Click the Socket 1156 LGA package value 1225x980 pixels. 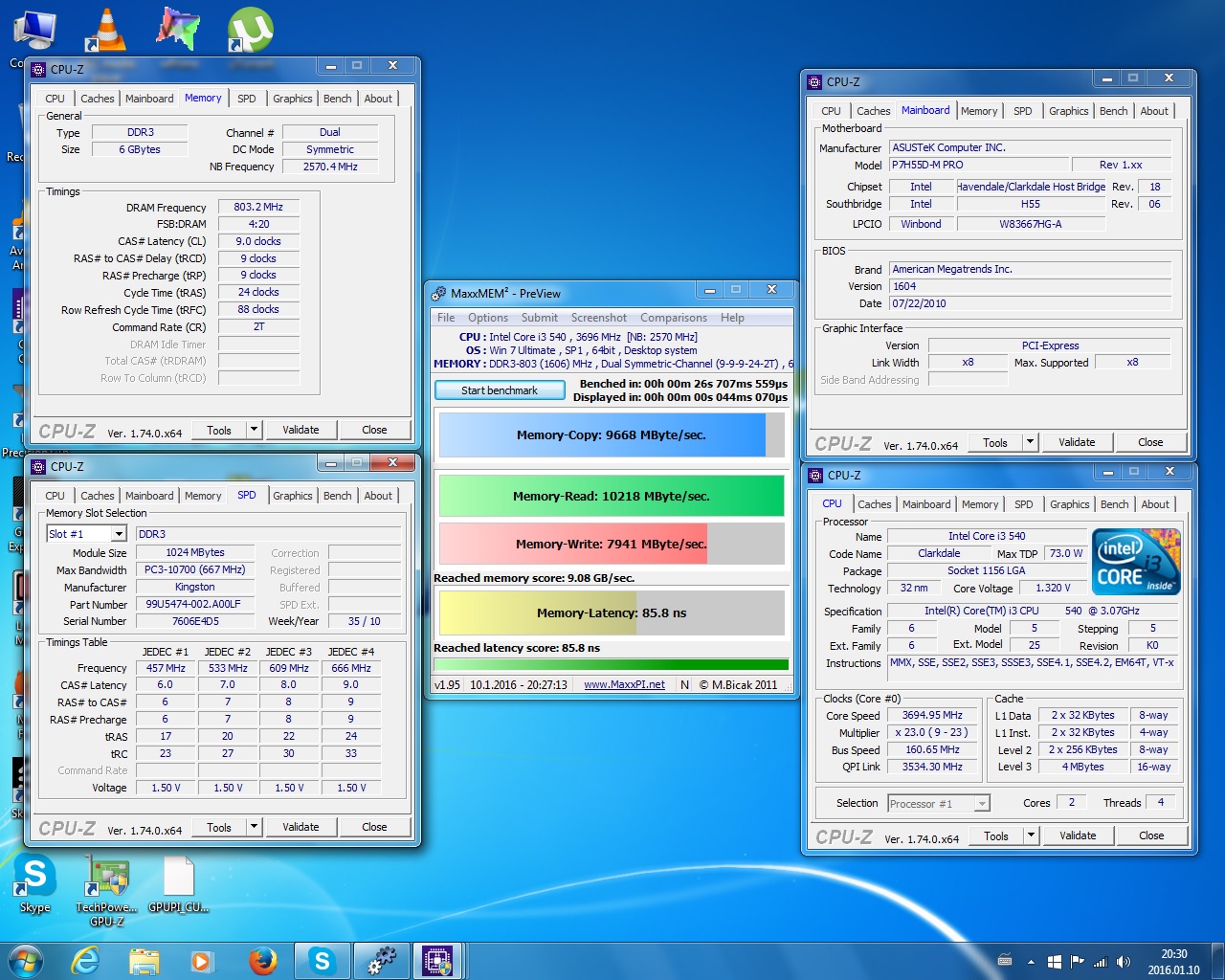(x=987, y=570)
